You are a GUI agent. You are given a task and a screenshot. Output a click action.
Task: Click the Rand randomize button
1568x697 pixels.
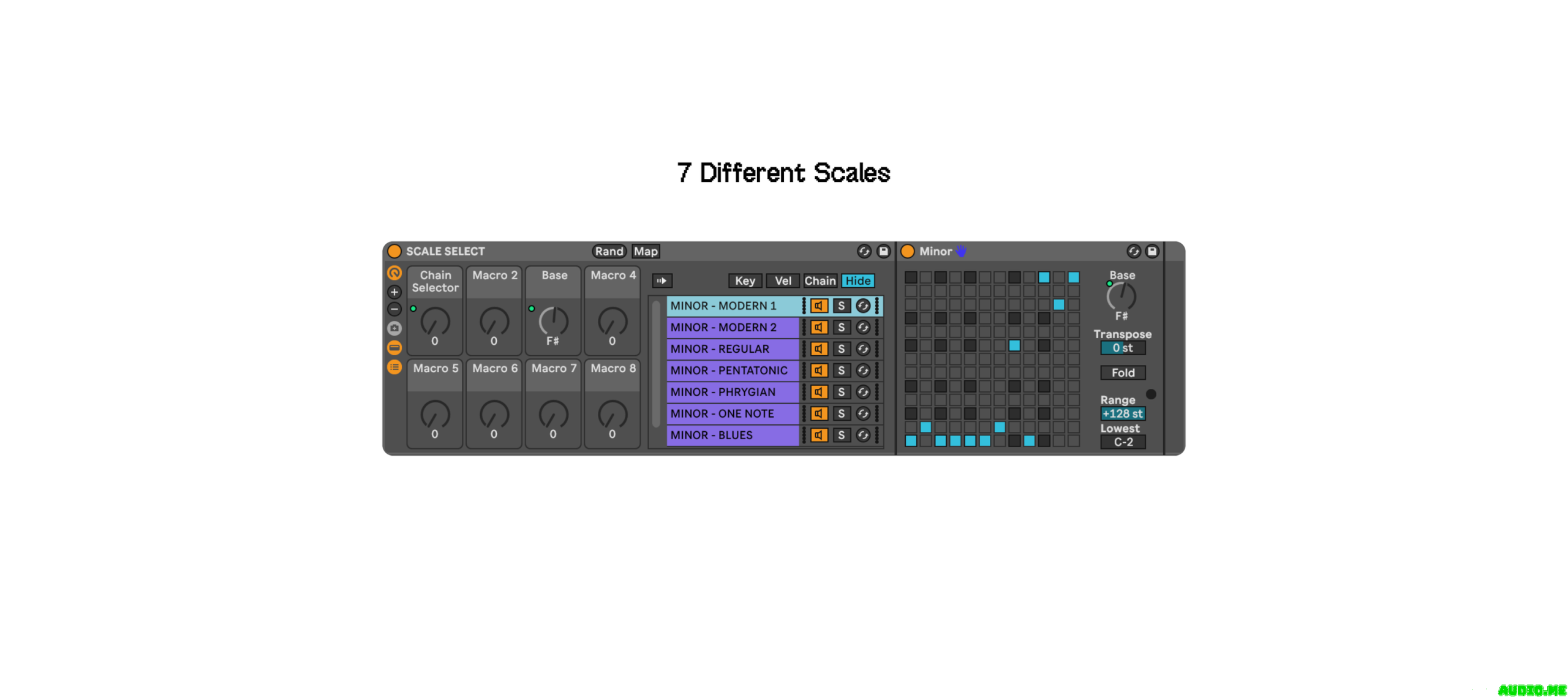(x=609, y=251)
